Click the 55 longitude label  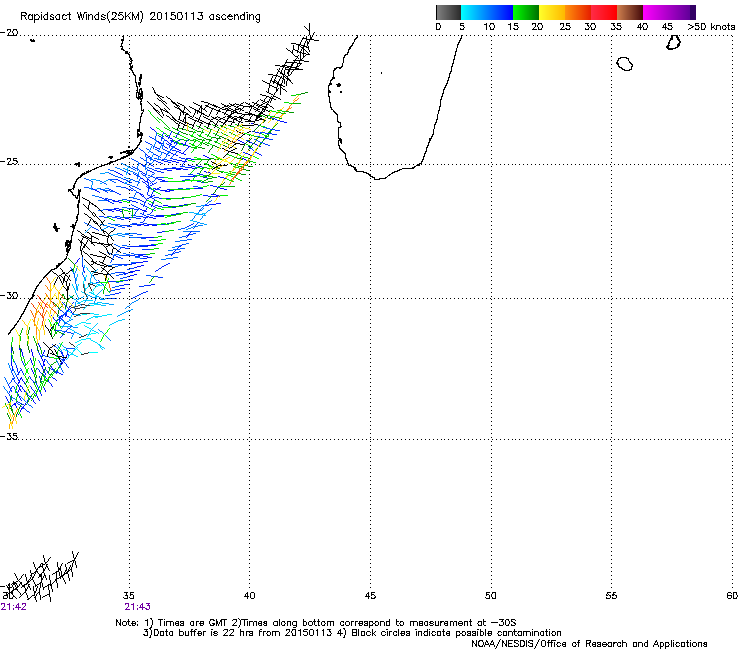tap(611, 596)
